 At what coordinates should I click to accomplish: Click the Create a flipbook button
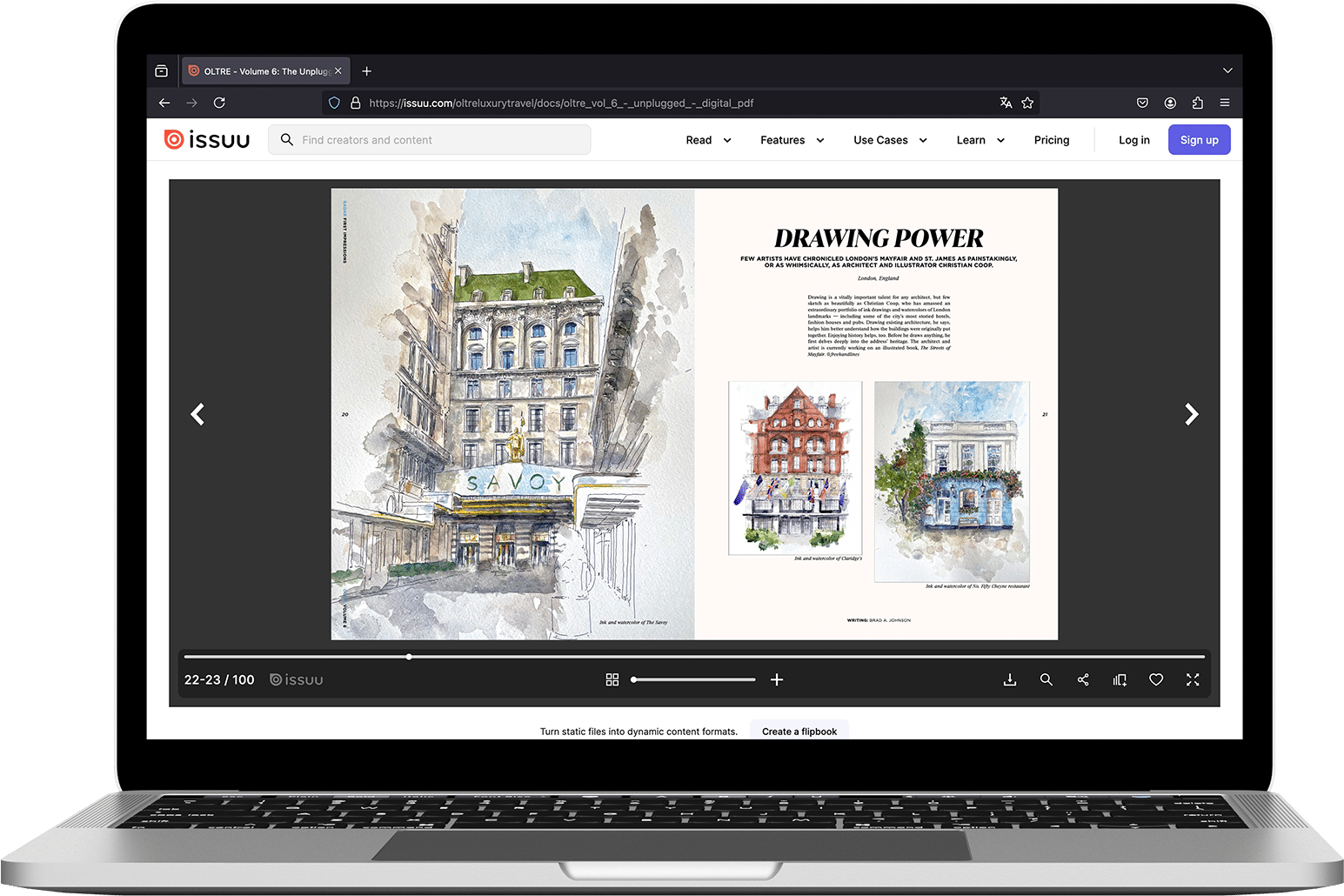[x=799, y=731]
